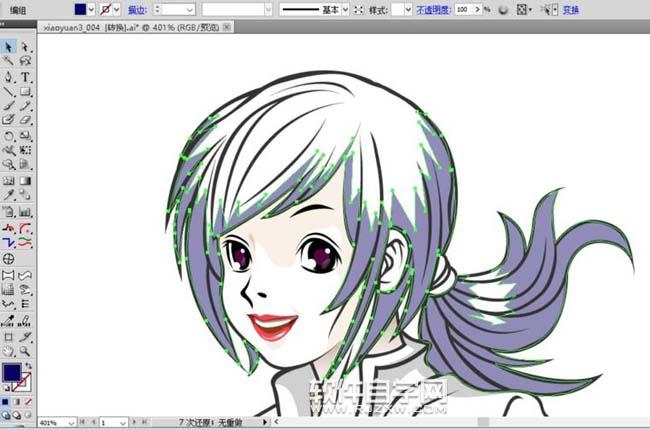Select the Line Segment tool

pyautogui.click(x=8, y=91)
